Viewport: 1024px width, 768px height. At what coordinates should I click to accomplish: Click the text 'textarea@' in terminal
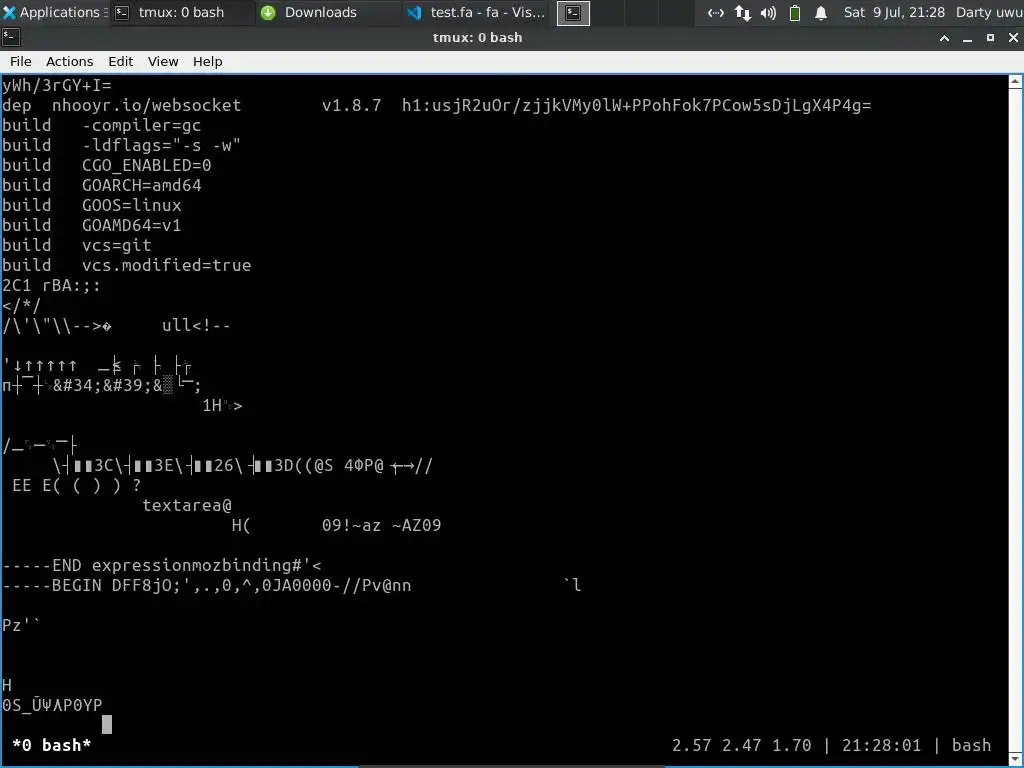(x=187, y=505)
